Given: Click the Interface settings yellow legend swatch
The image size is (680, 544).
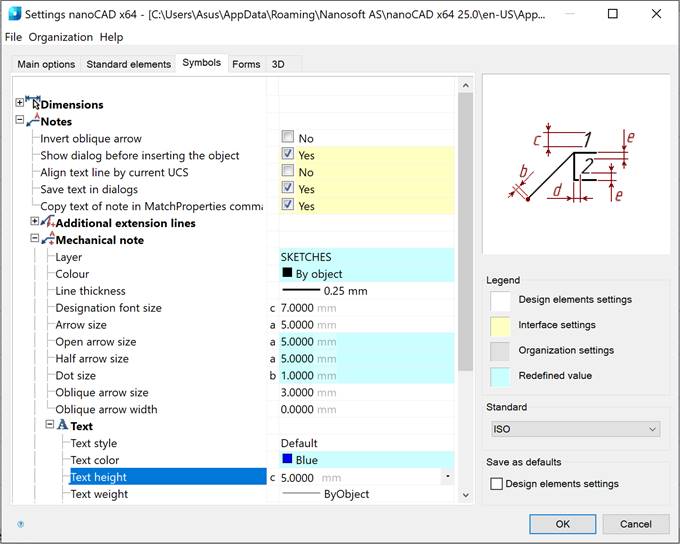Looking at the screenshot, I should [500, 326].
